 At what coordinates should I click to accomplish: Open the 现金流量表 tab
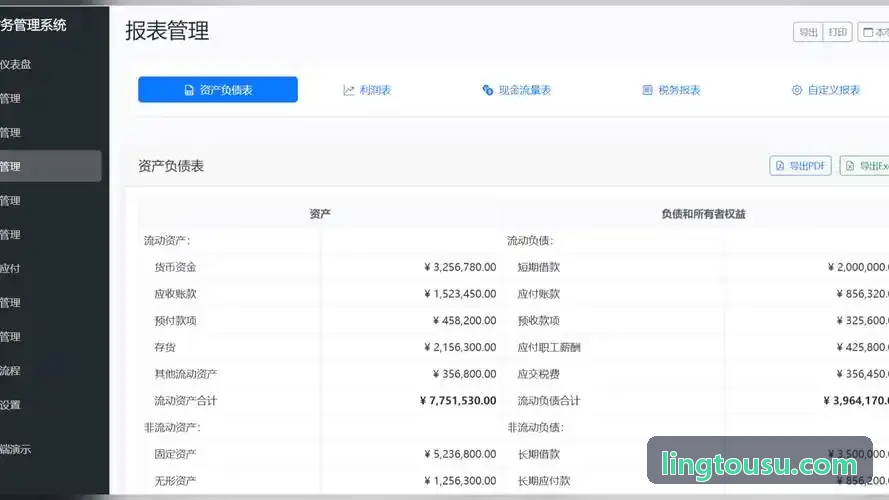click(517, 90)
